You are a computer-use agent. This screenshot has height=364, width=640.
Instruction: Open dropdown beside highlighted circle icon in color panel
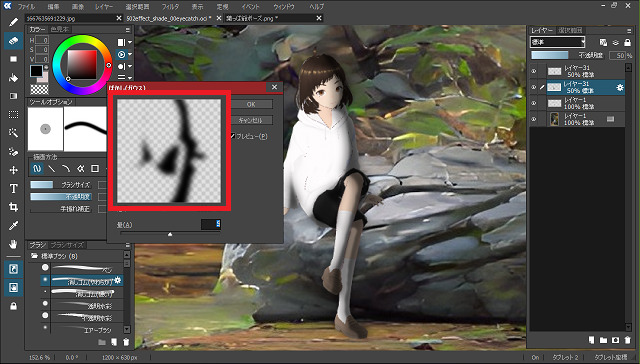pos(130,54)
